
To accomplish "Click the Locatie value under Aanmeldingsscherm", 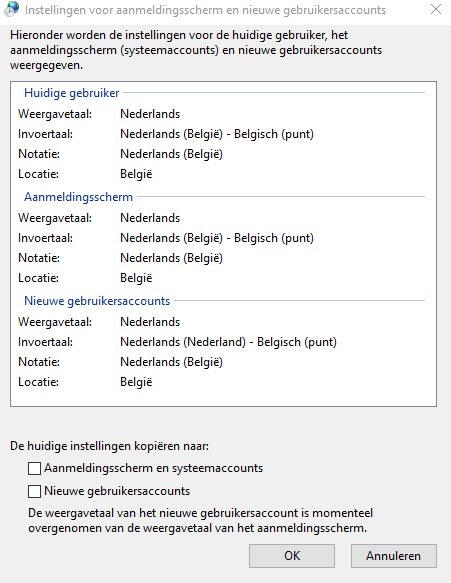I will tap(136, 278).
